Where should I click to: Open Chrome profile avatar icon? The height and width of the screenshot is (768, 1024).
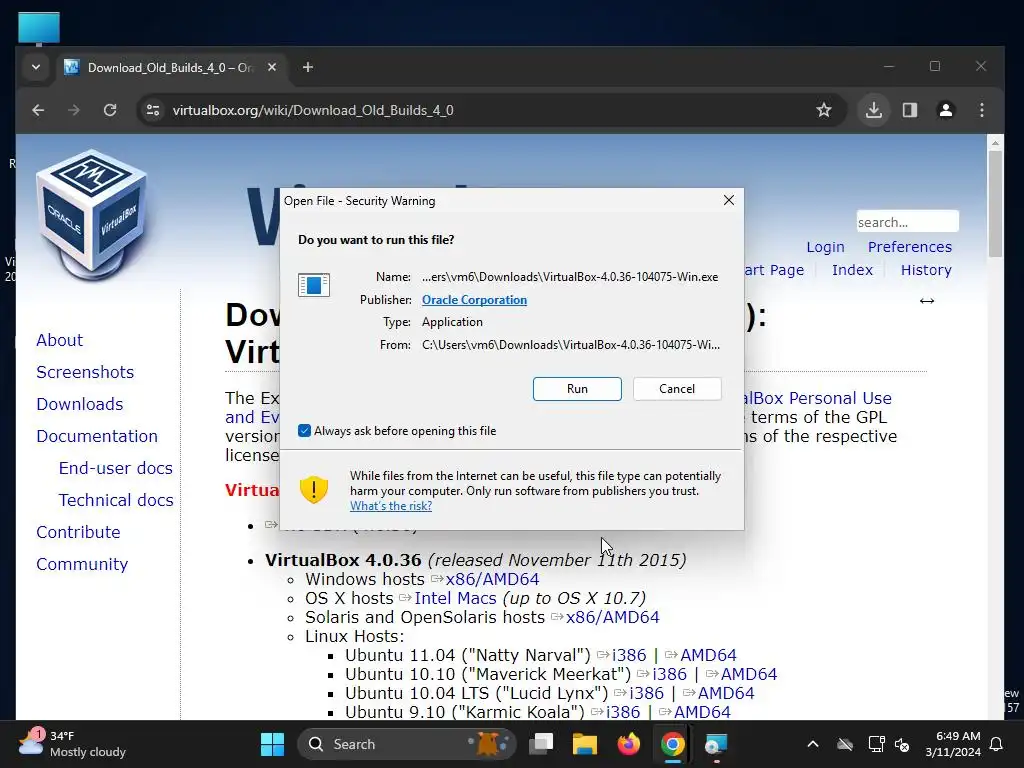946,110
